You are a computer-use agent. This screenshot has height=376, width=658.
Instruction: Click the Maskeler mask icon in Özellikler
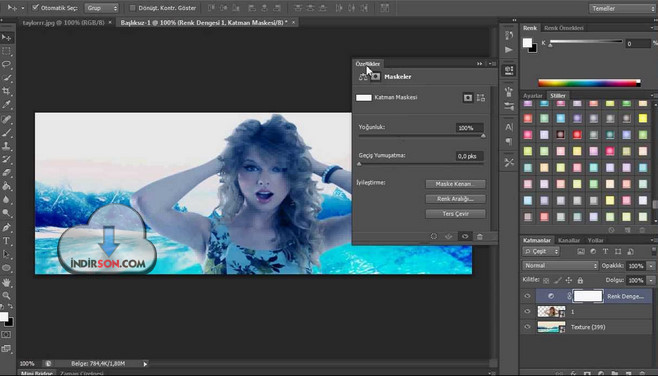376,77
